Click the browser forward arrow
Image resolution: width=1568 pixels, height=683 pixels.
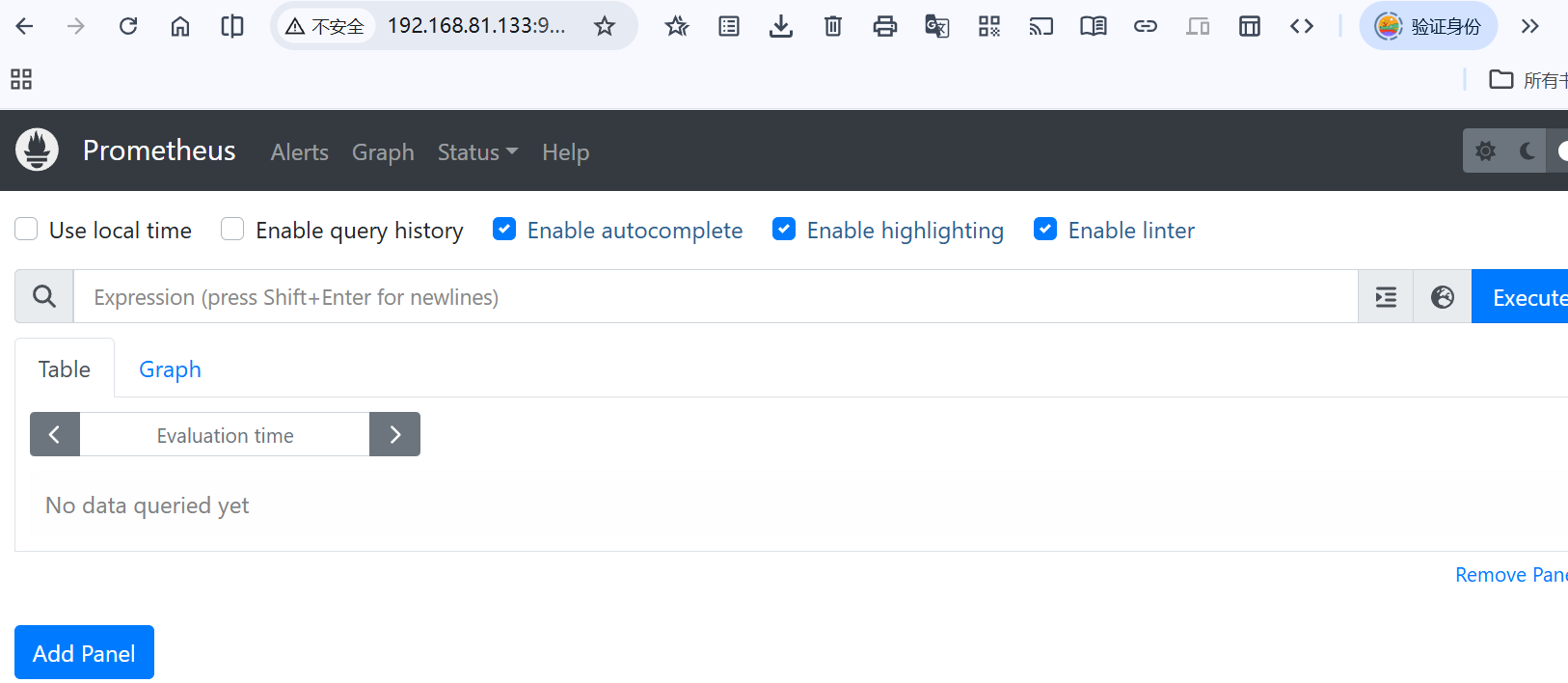(76, 26)
